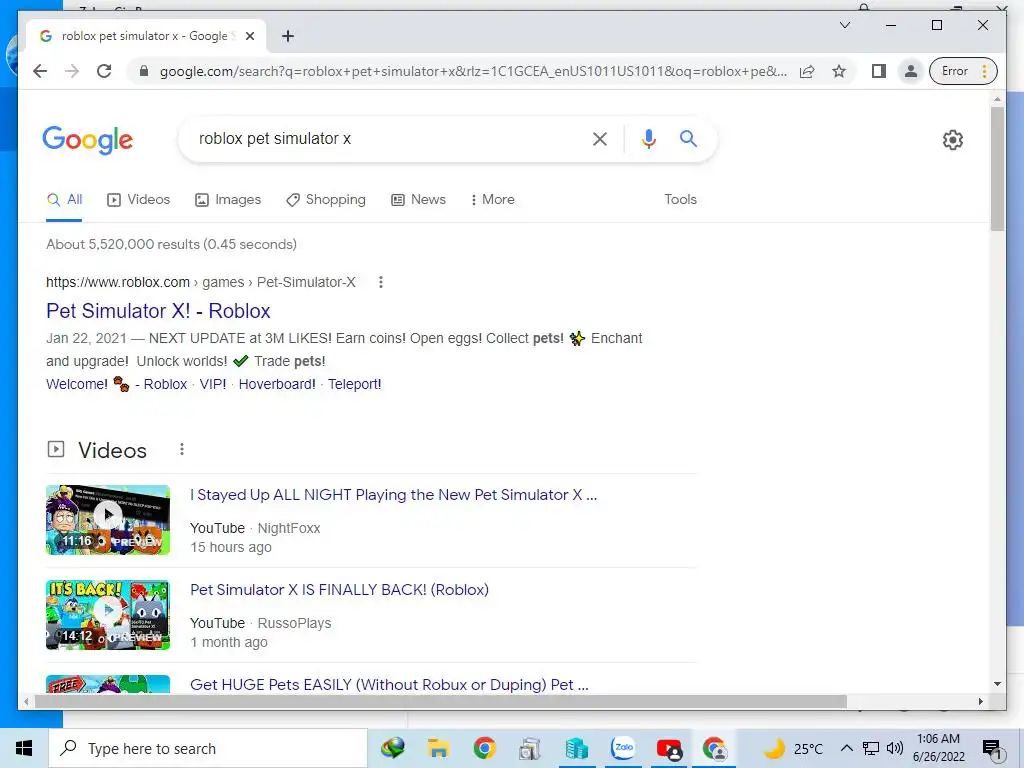This screenshot has height=768, width=1024.
Task: Open Pet Simulator X IS FINALLY BACK link
Action: pyautogui.click(x=340, y=590)
